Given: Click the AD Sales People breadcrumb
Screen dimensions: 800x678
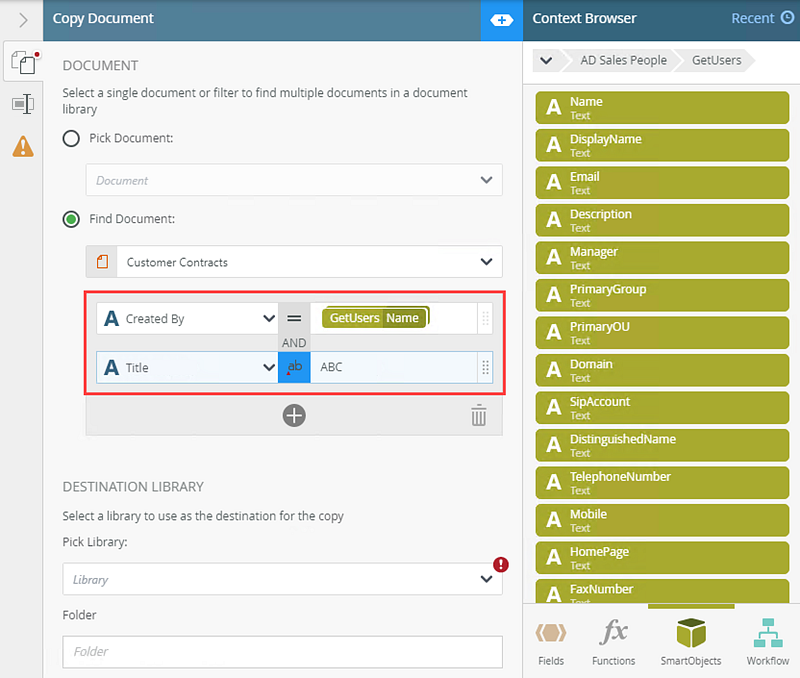Looking at the screenshot, I should [623, 60].
